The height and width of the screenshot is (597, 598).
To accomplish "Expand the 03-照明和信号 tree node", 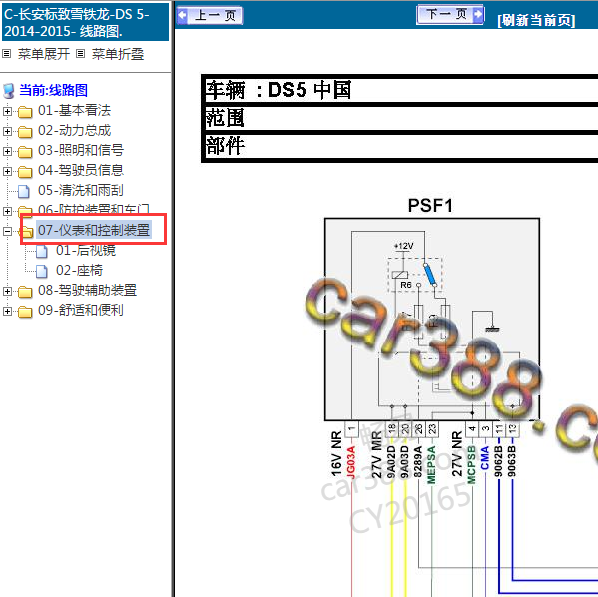I will tap(7, 151).
